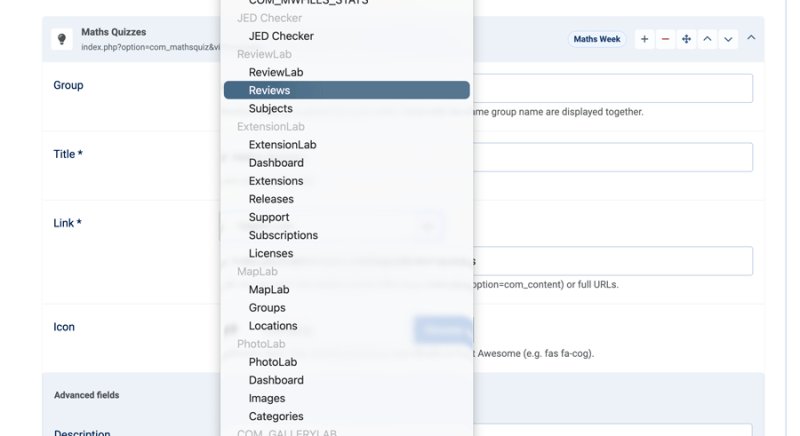Click into the Link input field

(x=612, y=261)
